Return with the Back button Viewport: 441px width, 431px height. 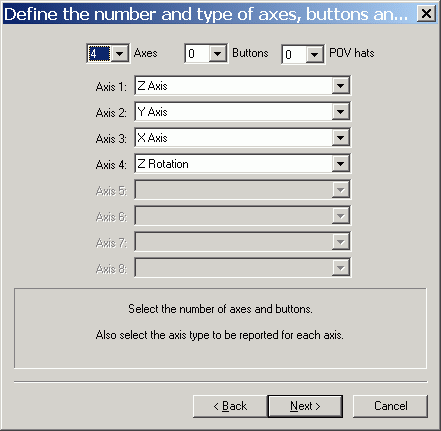[230, 406]
